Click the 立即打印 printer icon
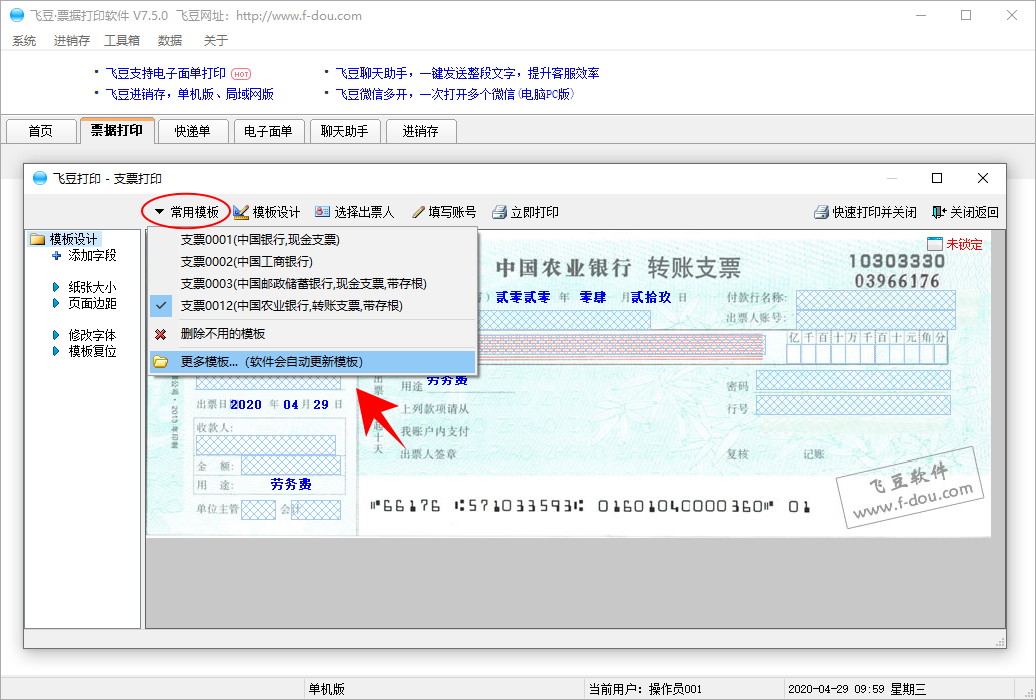1036x700 pixels. tap(500, 212)
